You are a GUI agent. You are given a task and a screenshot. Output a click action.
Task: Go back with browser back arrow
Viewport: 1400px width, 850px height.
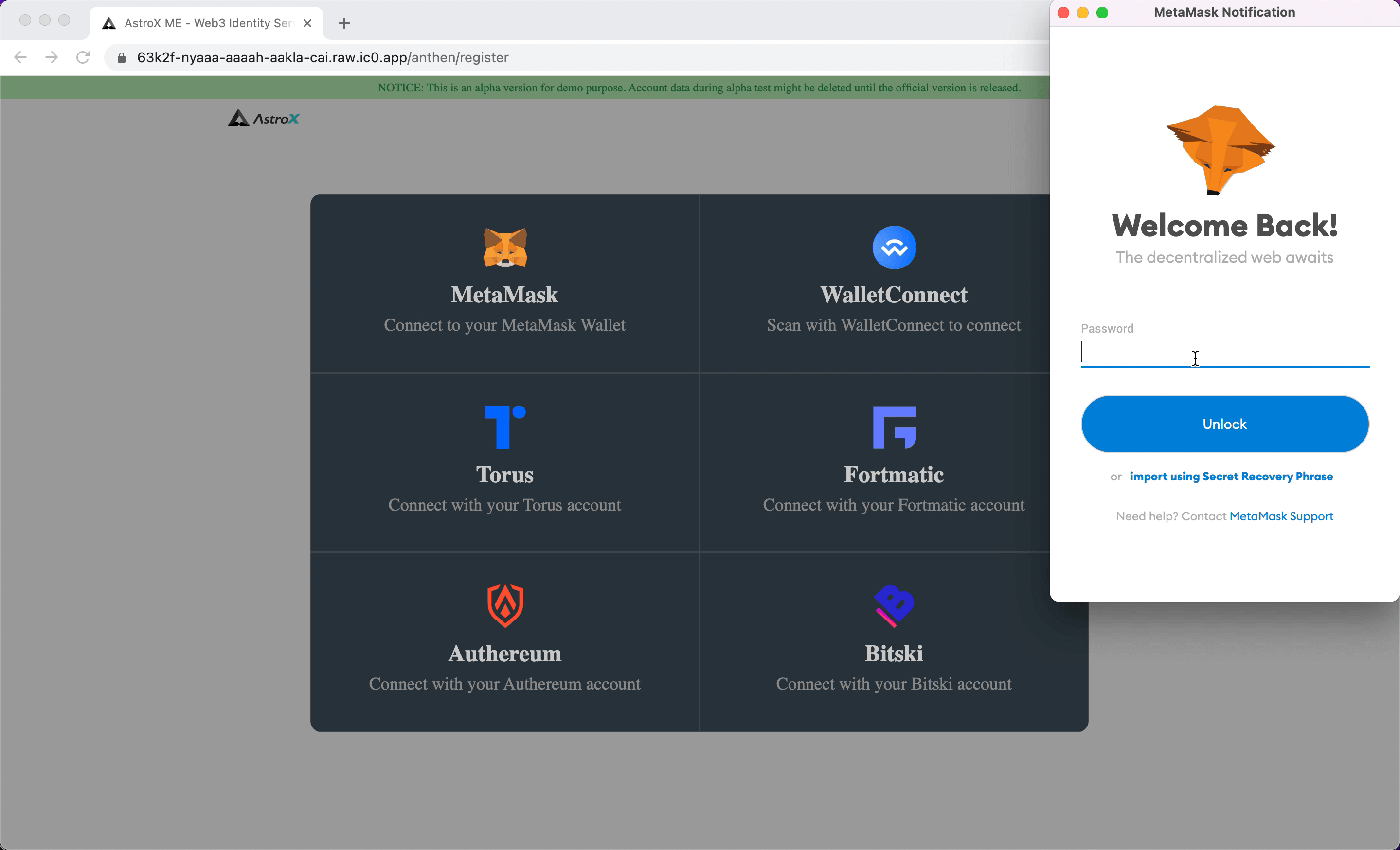20,57
